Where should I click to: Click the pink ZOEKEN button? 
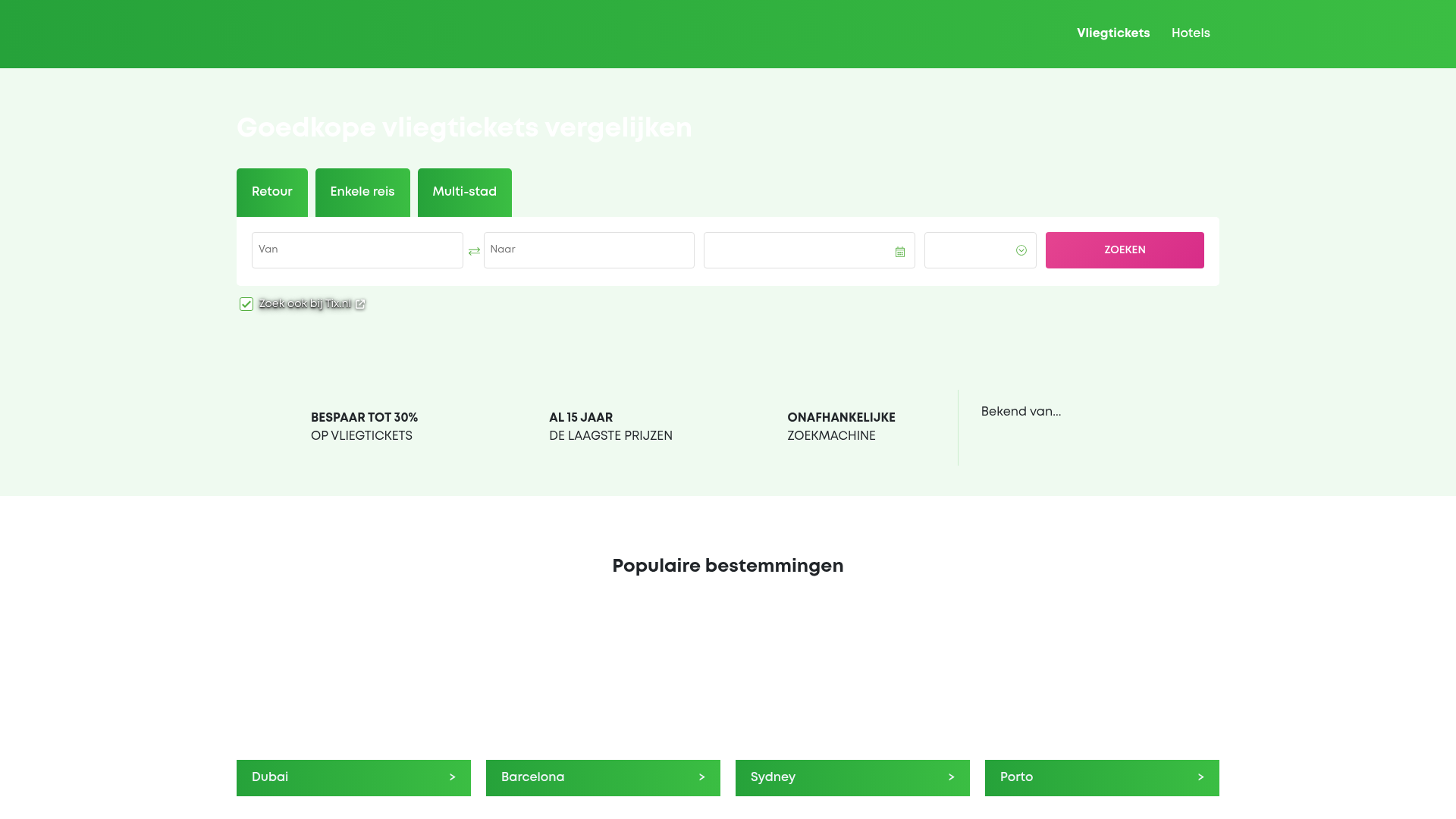(1125, 250)
